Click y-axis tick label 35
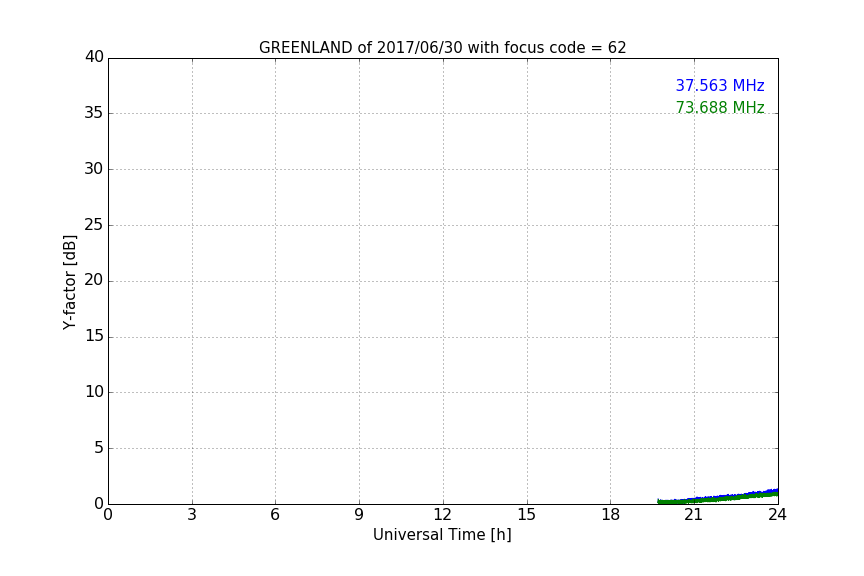 (94, 113)
